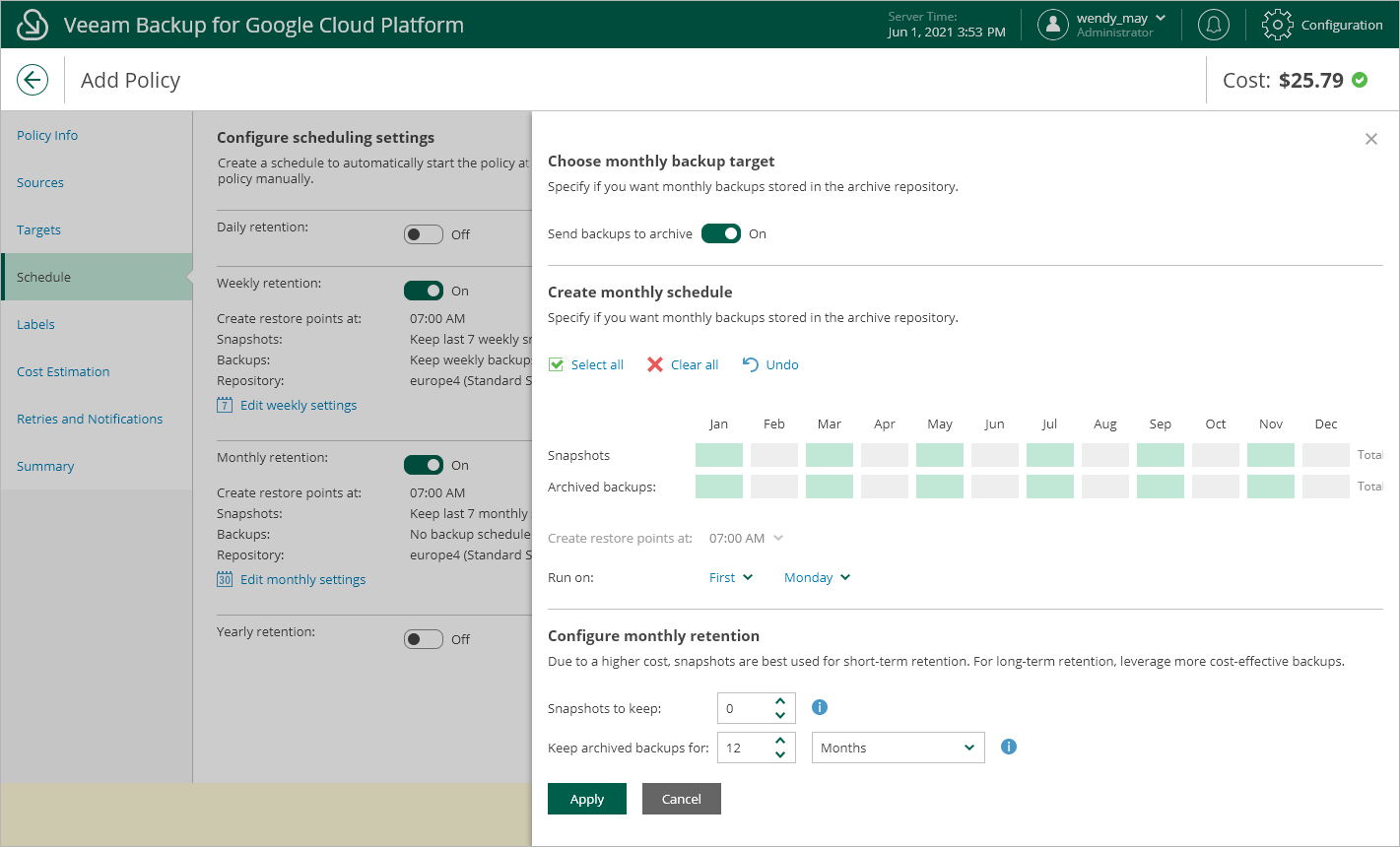Click the Undo arrow icon

(751, 364)
